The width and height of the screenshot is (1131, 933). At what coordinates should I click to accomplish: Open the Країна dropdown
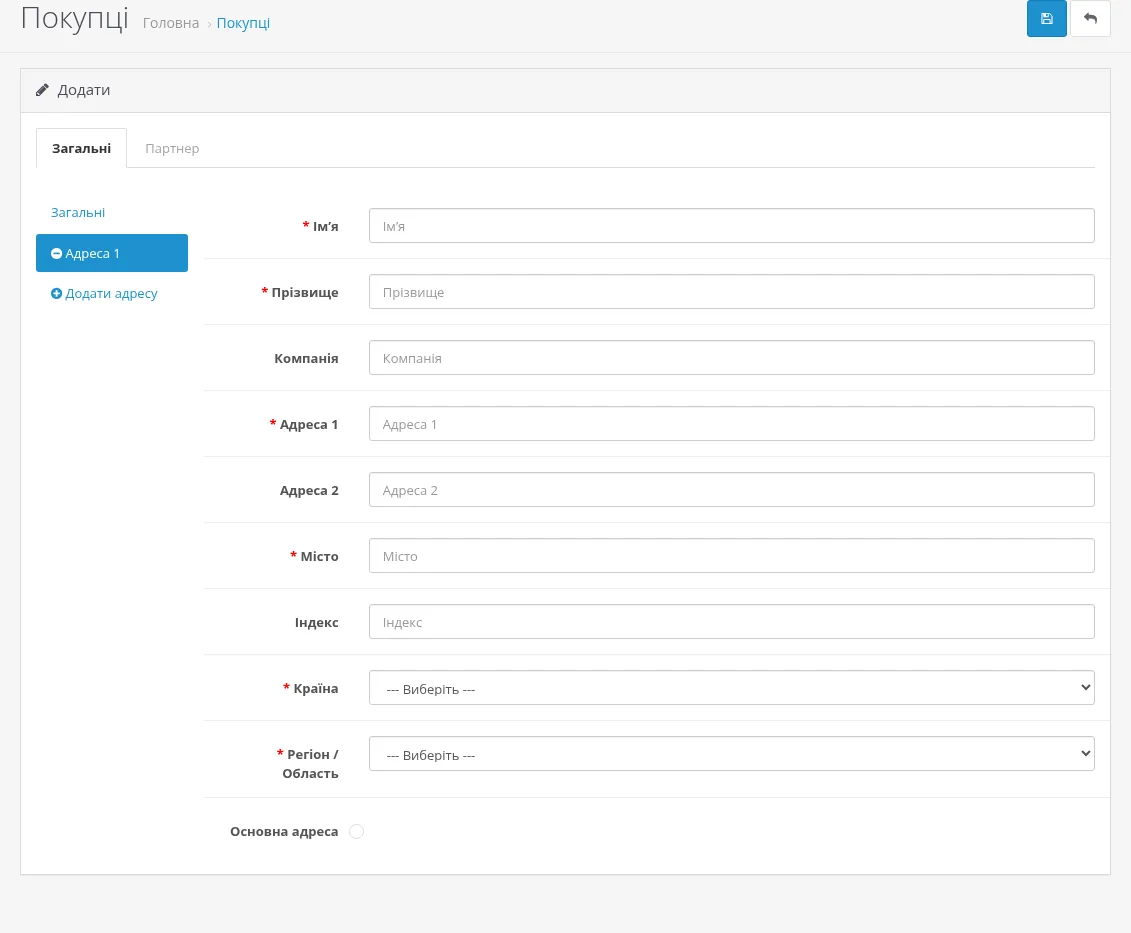point(731,688)
